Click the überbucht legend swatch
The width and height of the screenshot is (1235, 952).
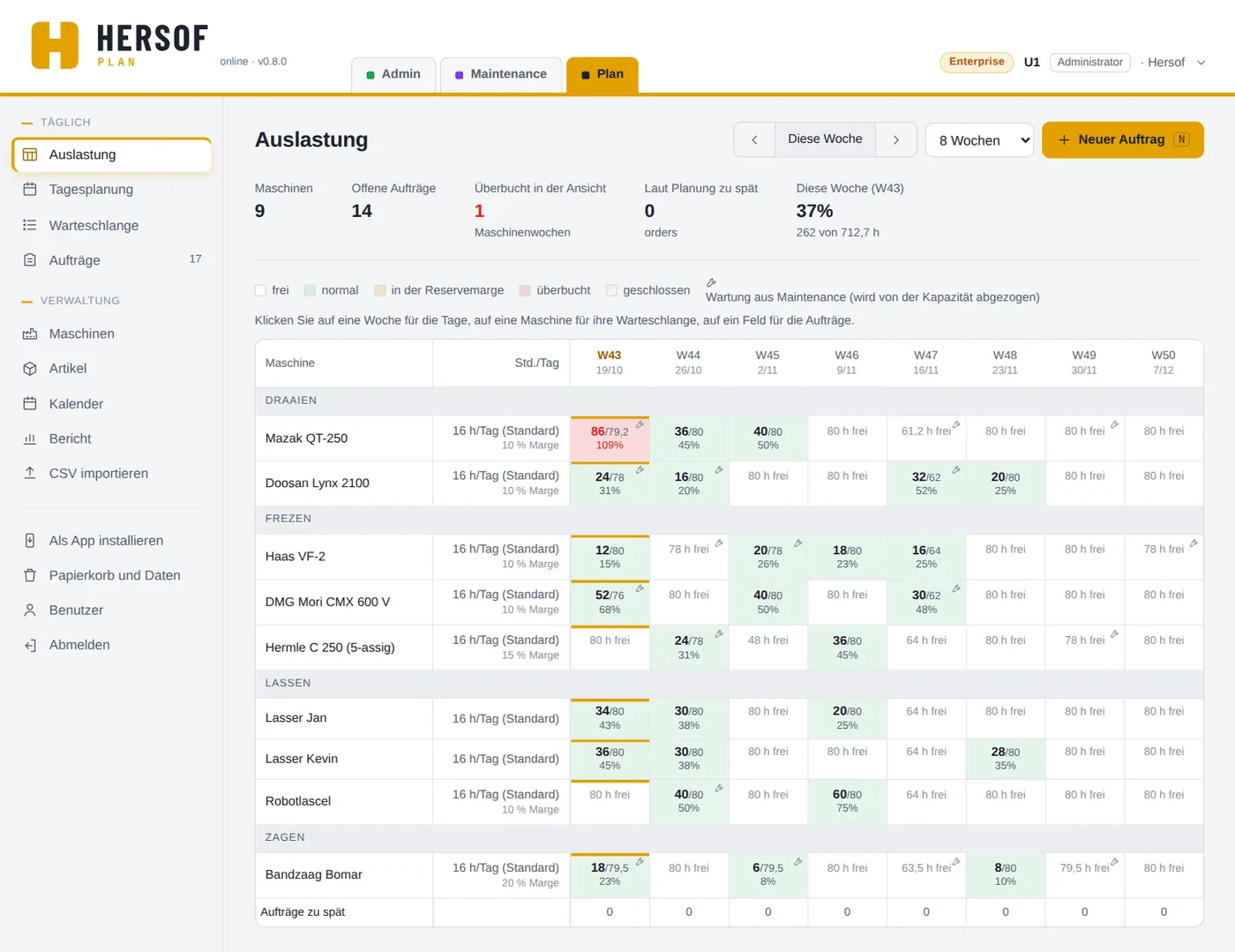pos(525,290)
